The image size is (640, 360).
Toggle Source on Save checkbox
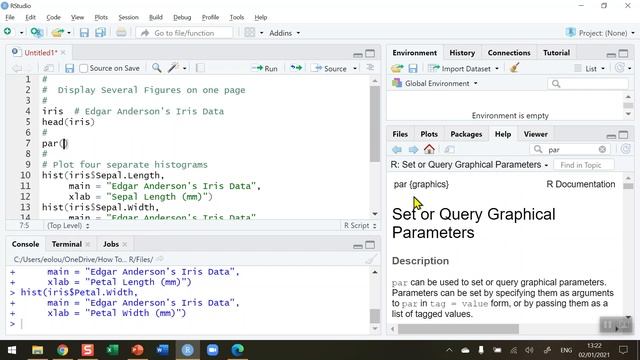(x=83, y=68)
